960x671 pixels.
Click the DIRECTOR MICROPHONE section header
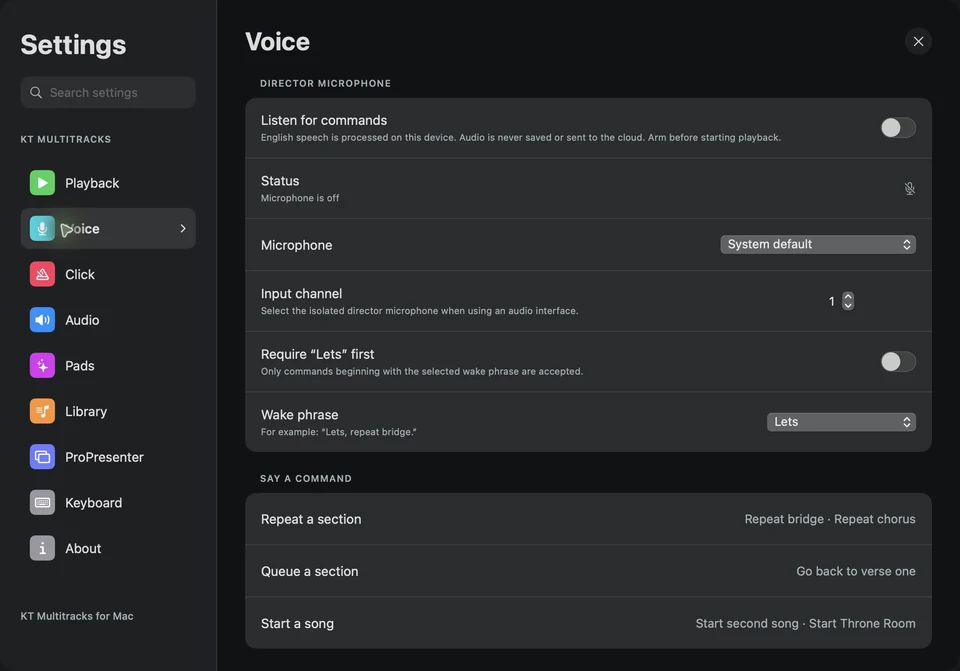click(x=325, y=83)
